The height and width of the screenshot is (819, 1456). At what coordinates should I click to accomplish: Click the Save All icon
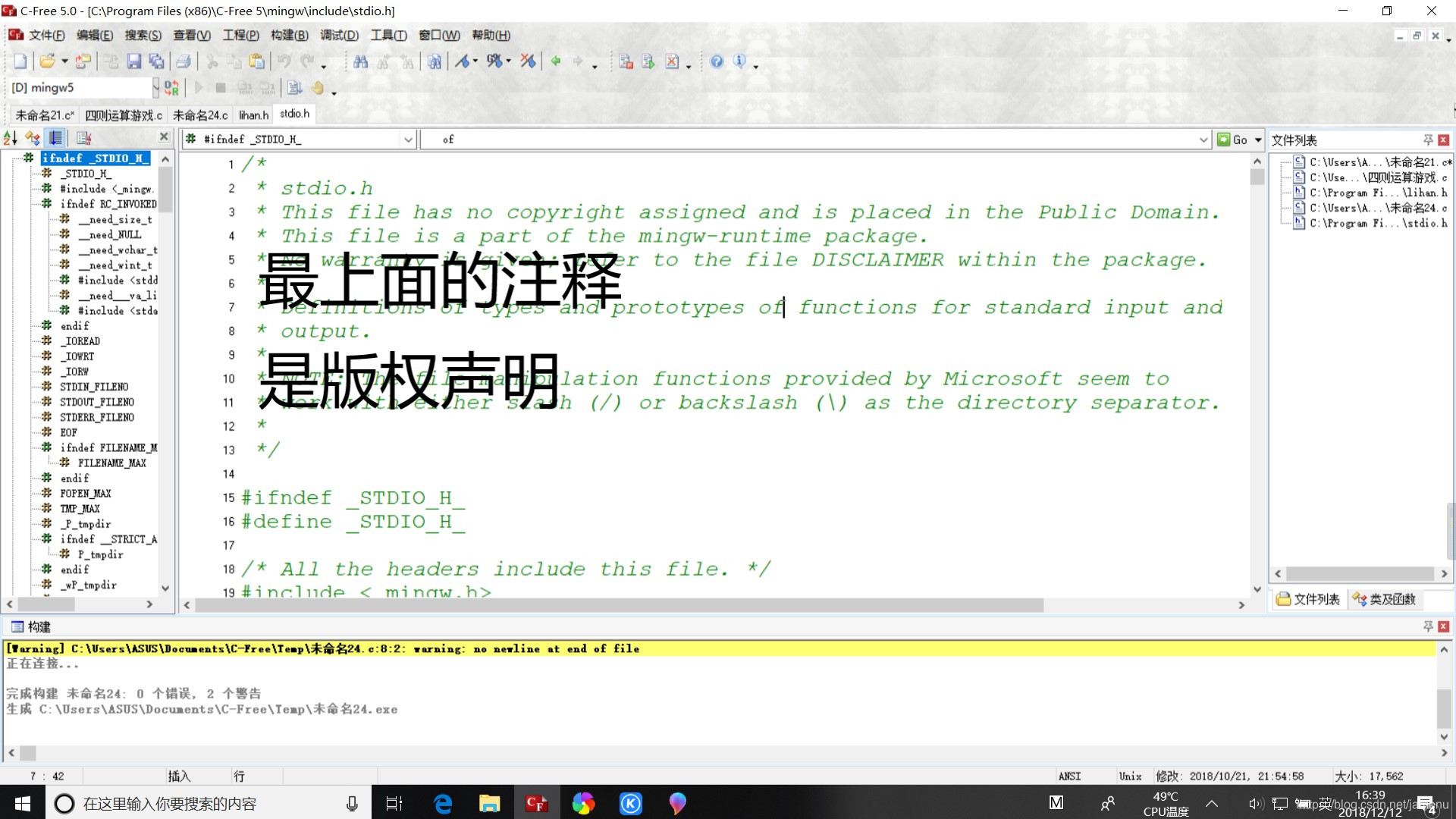156,61
